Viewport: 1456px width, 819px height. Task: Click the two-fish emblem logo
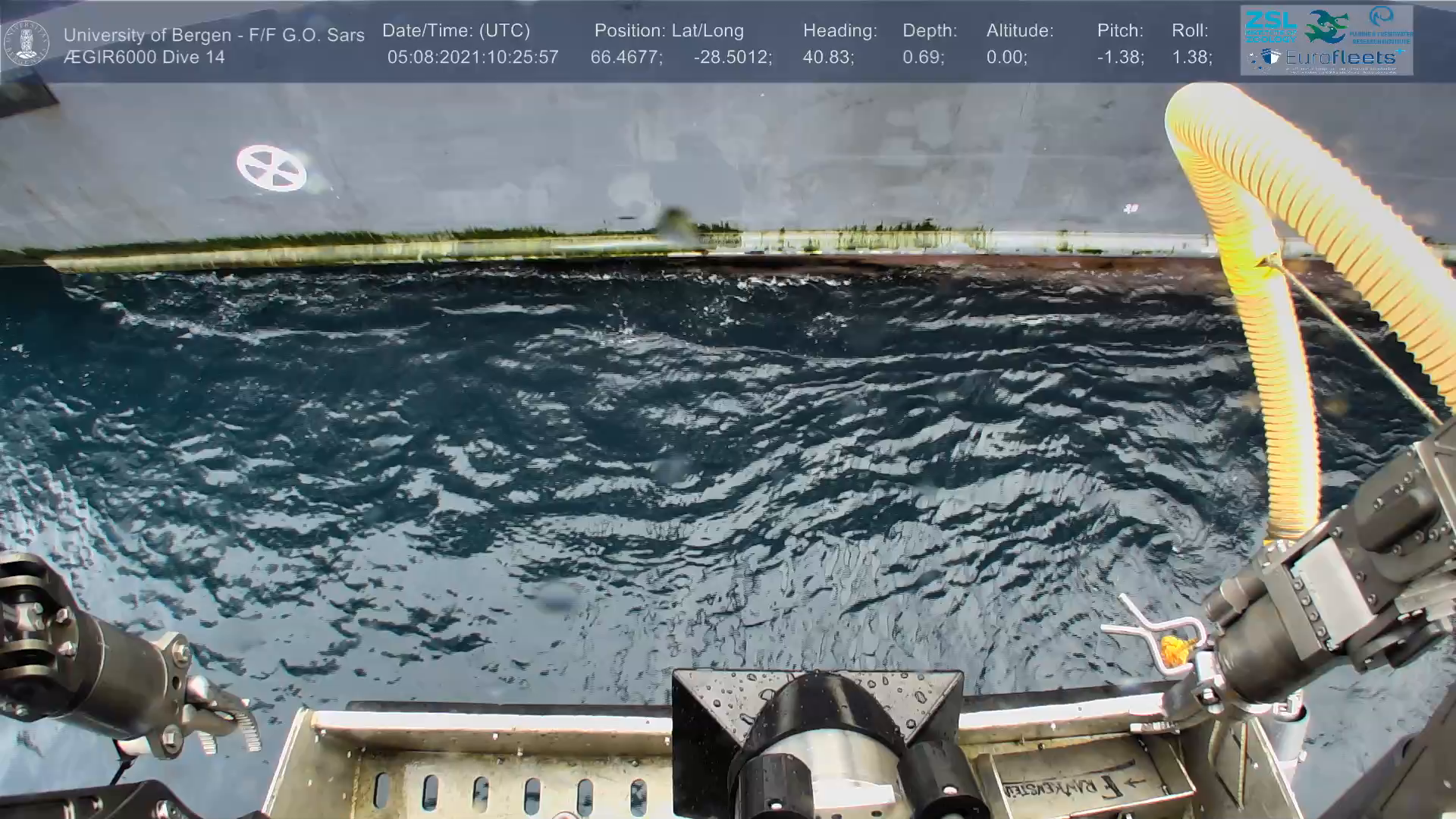[1326, 27]
